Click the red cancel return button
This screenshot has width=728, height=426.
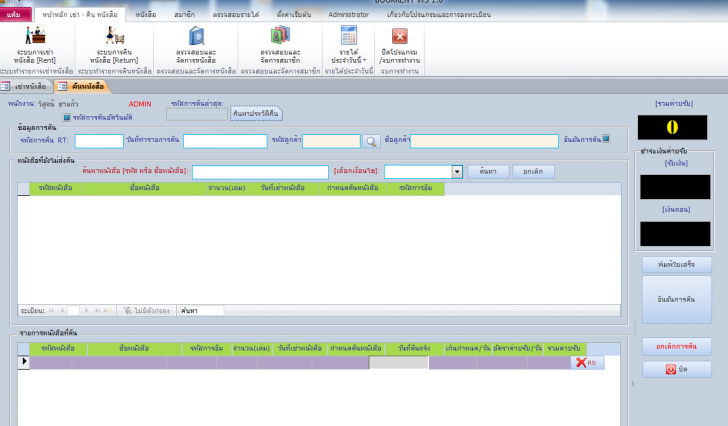[676, 347]
